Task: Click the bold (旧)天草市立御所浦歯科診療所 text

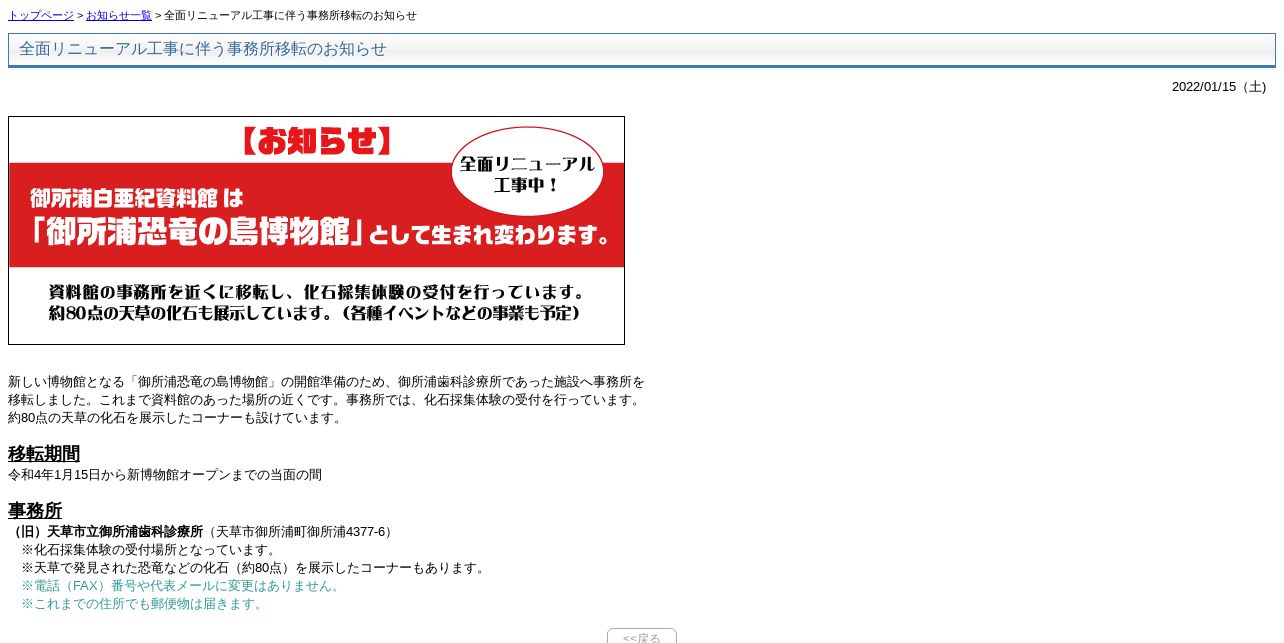Action: [106, 532]
